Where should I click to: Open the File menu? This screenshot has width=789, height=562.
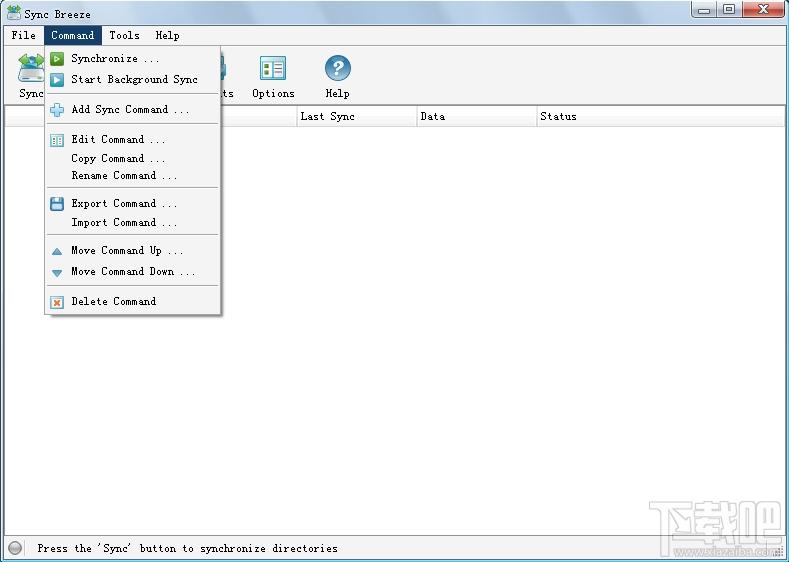click(x=24, y=35)
